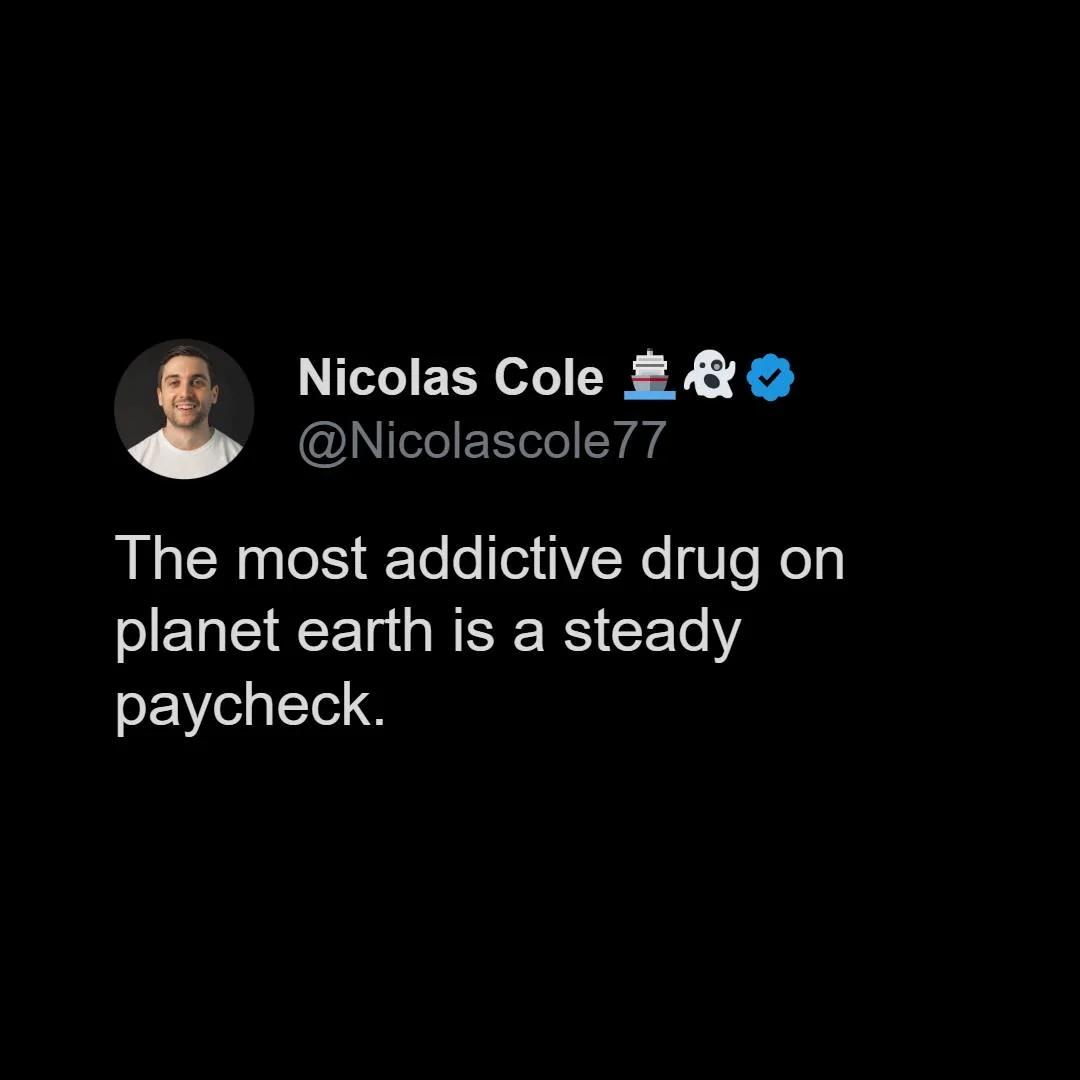Click the surname "Cole" in the header
This screenshot has width=1080, height=1080.
[x=548, y=377]
